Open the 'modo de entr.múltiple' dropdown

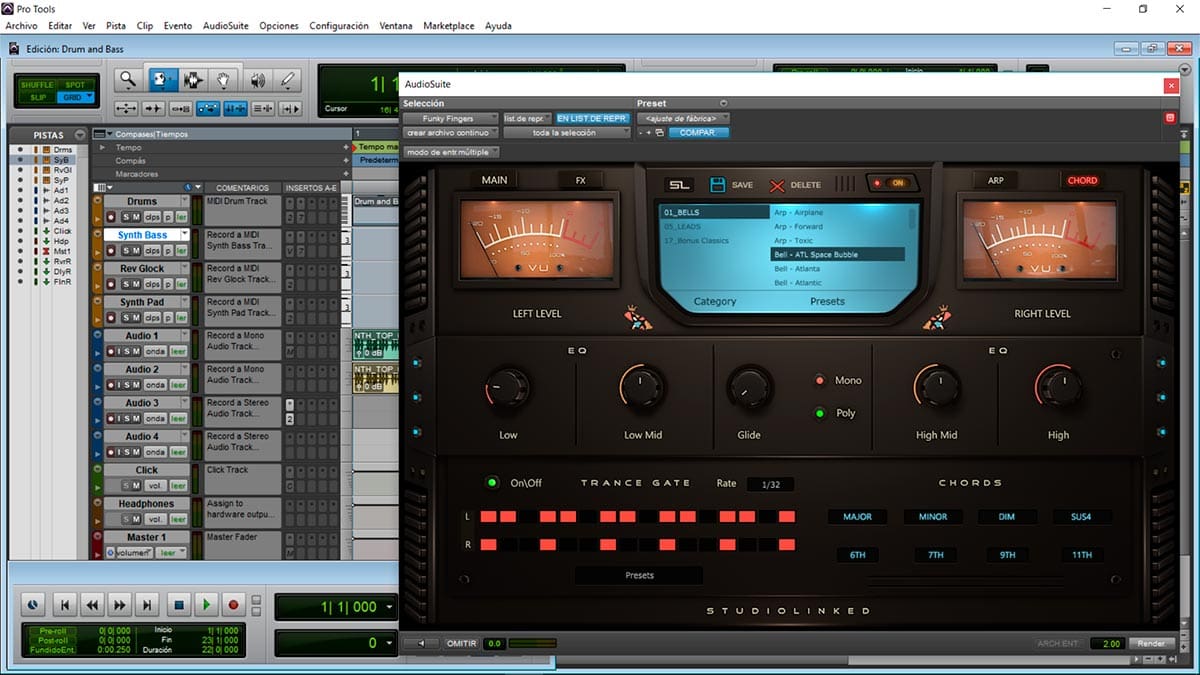451,152
